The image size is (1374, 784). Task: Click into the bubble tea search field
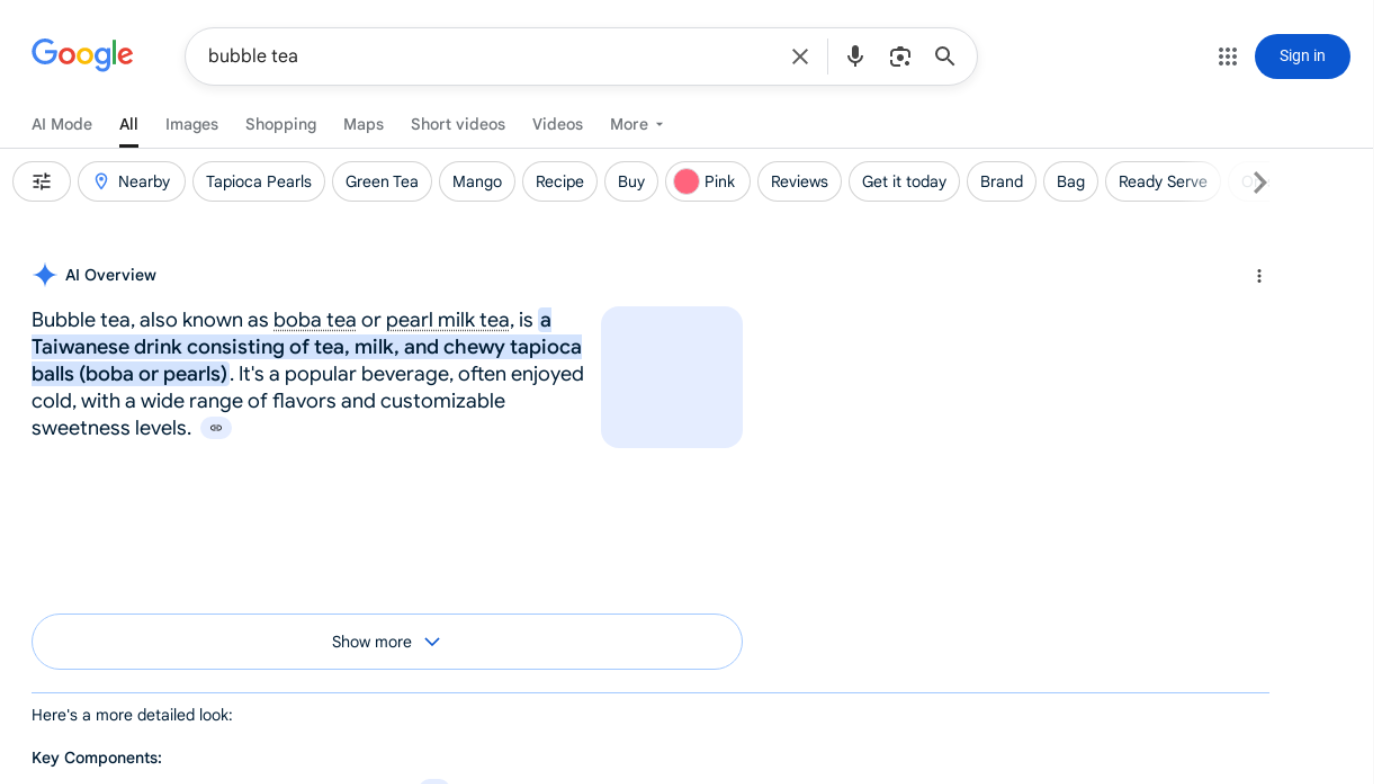point(480,57)
